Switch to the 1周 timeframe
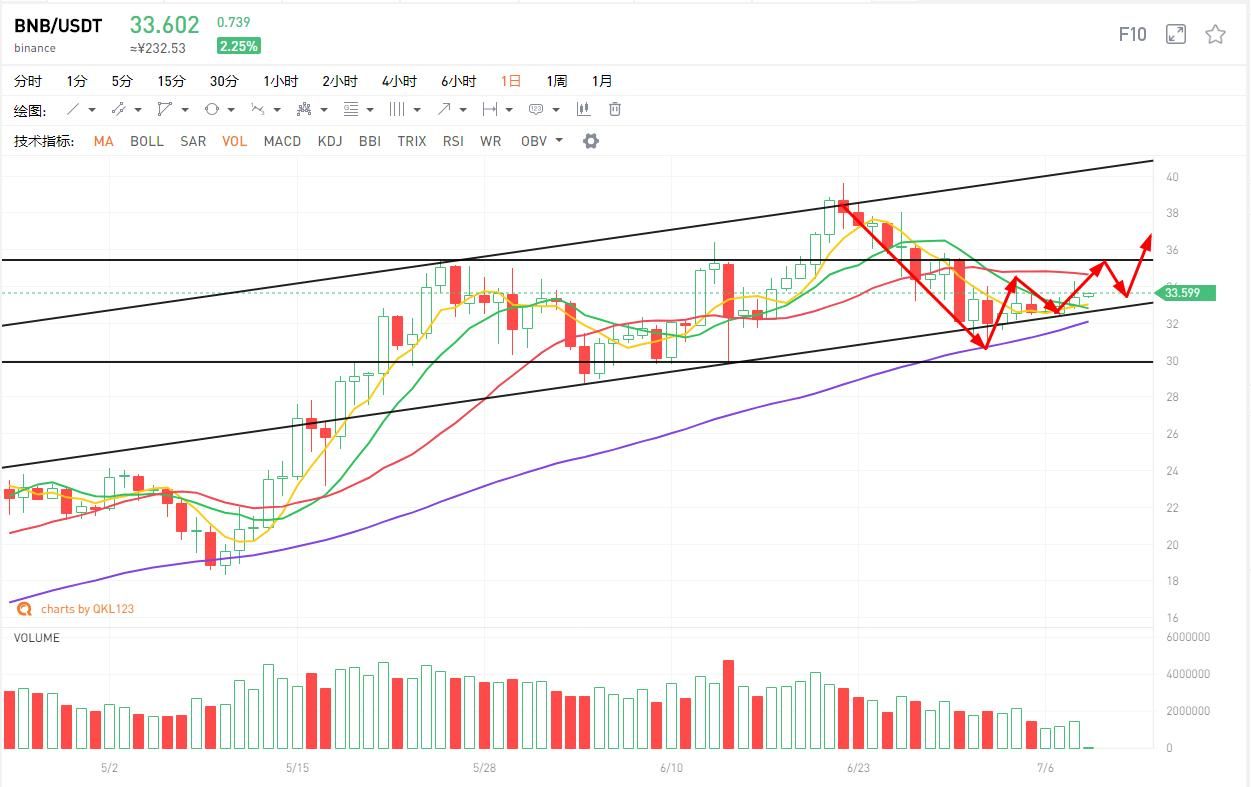1251x787 pixels. (556, 81)
